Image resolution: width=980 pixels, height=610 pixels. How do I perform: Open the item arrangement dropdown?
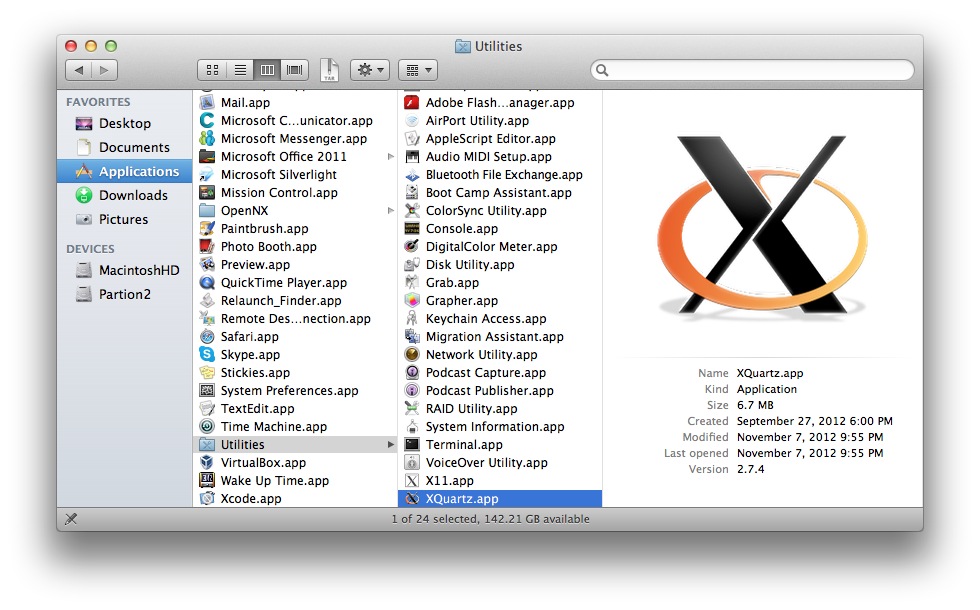point(417,70)
